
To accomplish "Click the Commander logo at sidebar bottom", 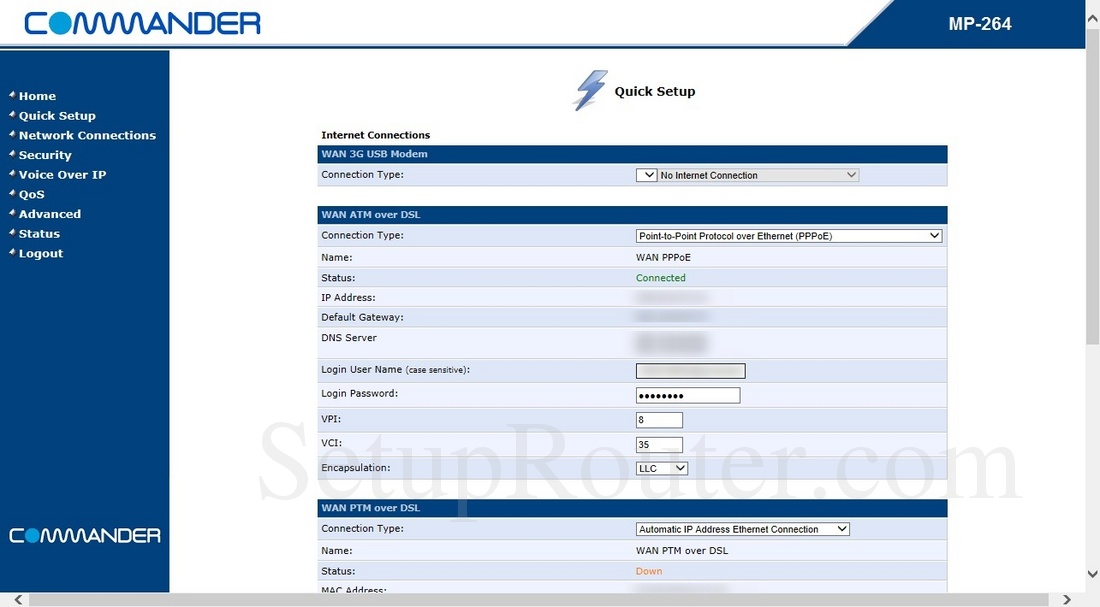I will point(84,535).
